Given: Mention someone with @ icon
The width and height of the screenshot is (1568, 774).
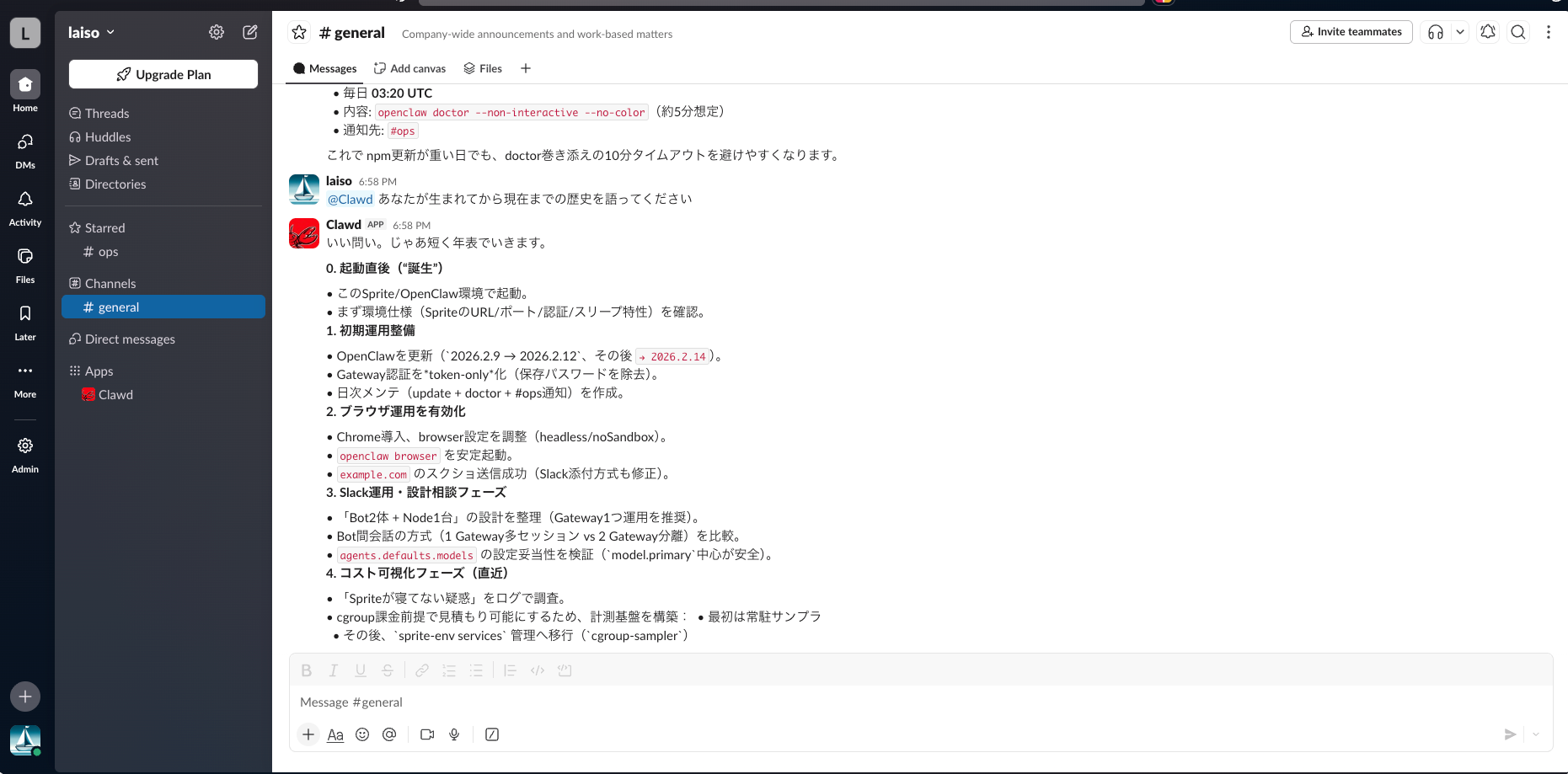Looking at the screenshot, I should click(389, 734).
